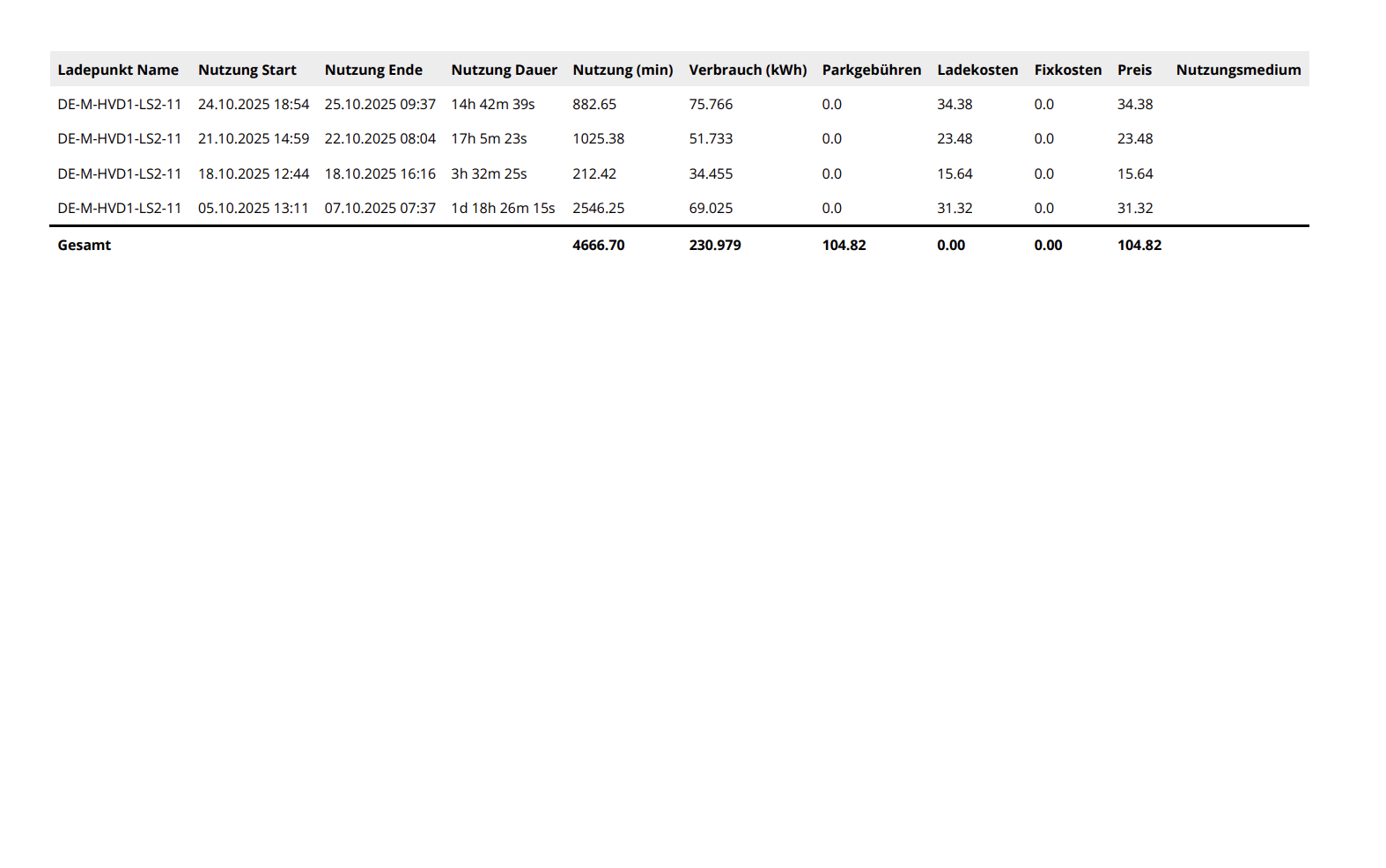Select "34.38" in the Ladekosten column
Image resolution: width=1386 pixels, height=868 pixels.
[x=955, y=104]
